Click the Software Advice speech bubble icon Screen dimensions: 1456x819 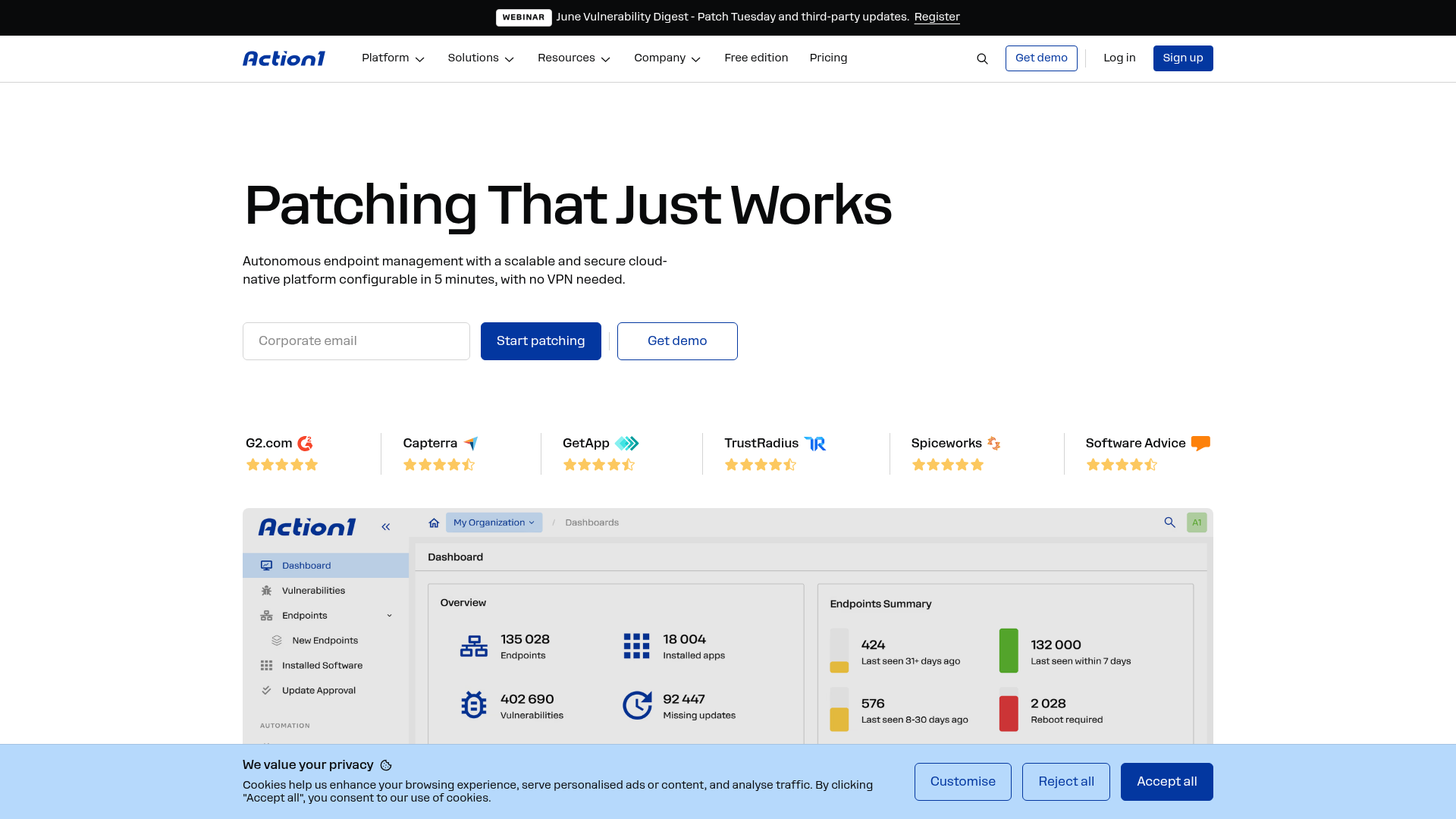pyautogui.click(x=1200, y=444)
